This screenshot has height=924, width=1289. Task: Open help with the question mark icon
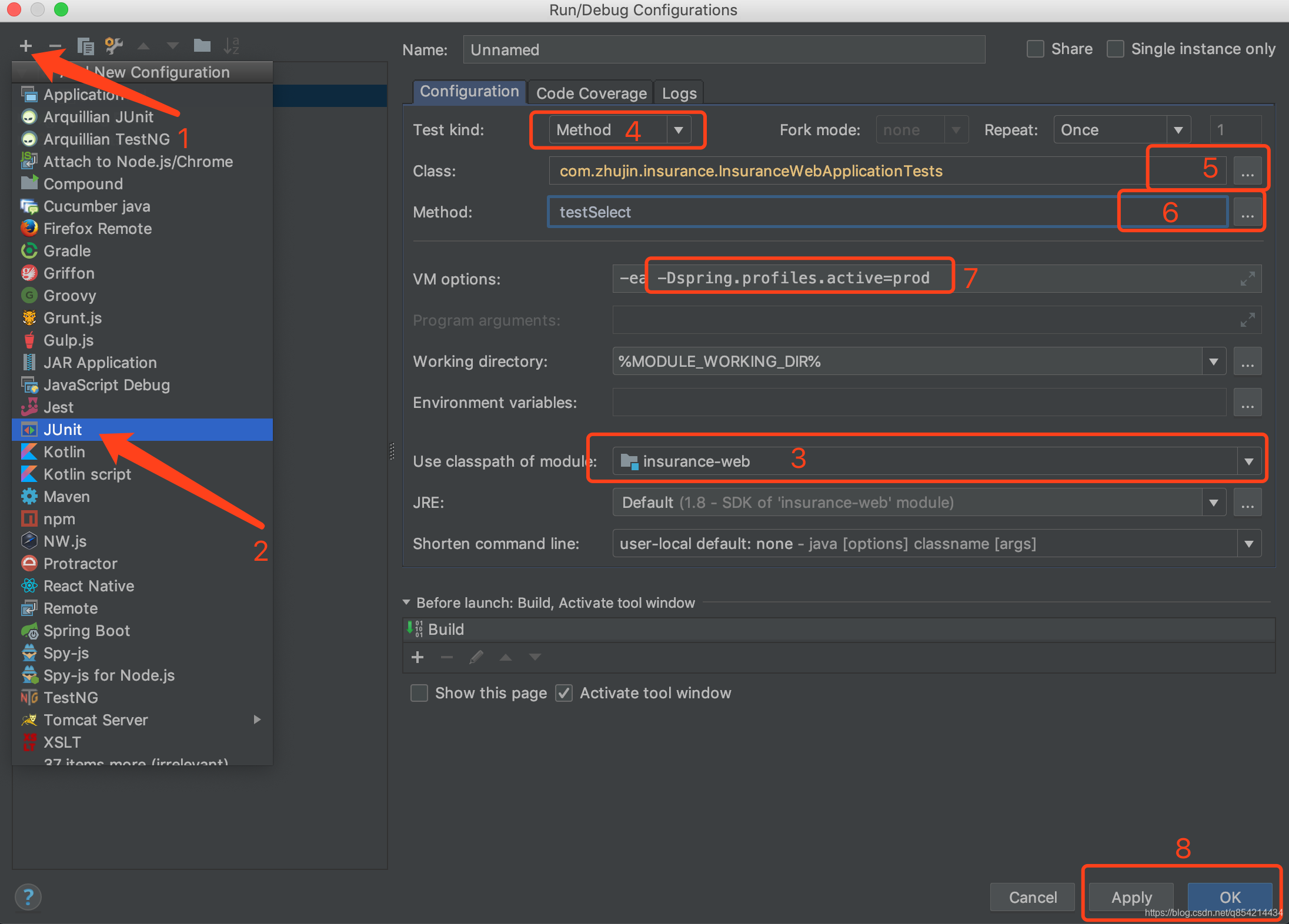(27, 896)
